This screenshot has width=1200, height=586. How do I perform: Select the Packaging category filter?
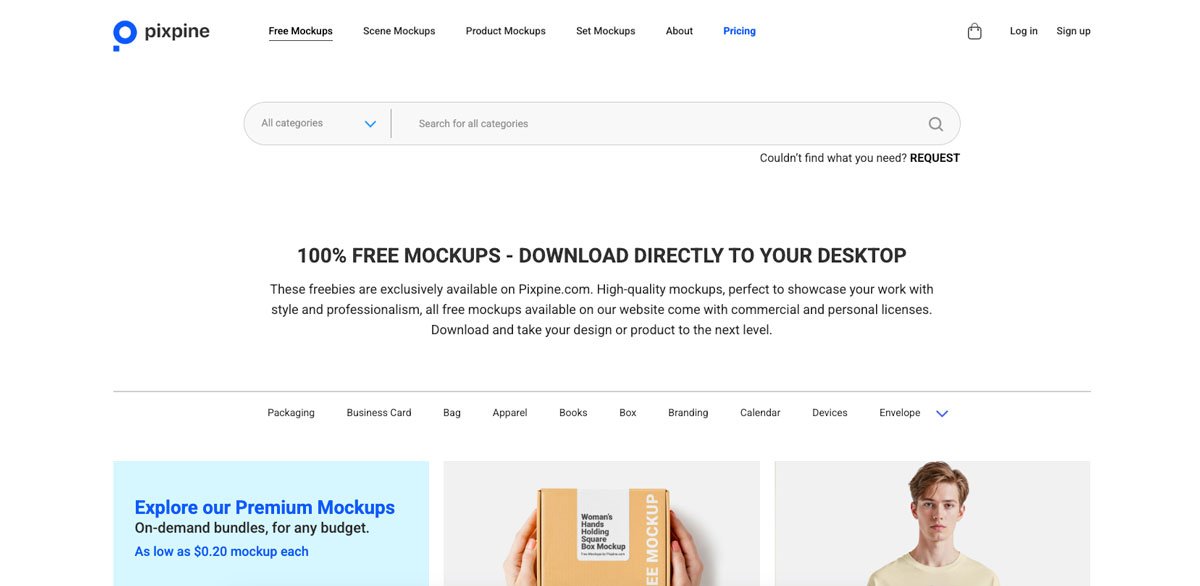[290, 412]
